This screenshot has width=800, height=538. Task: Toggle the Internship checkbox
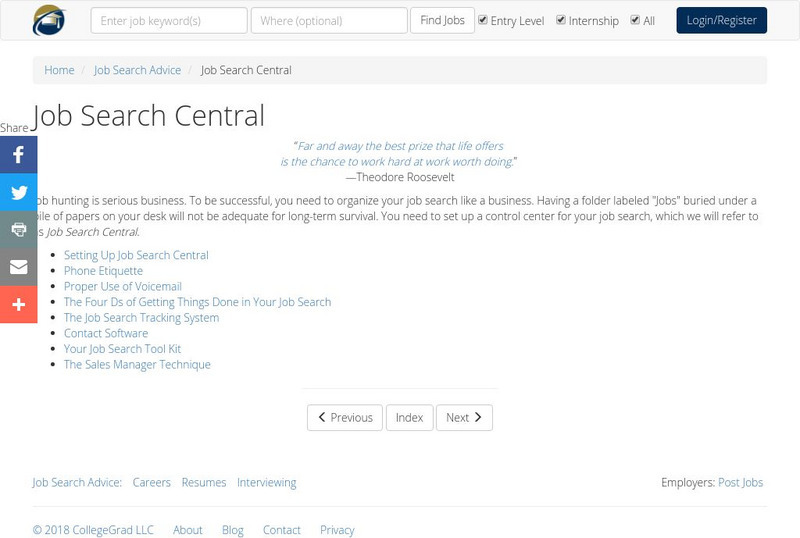561,20
